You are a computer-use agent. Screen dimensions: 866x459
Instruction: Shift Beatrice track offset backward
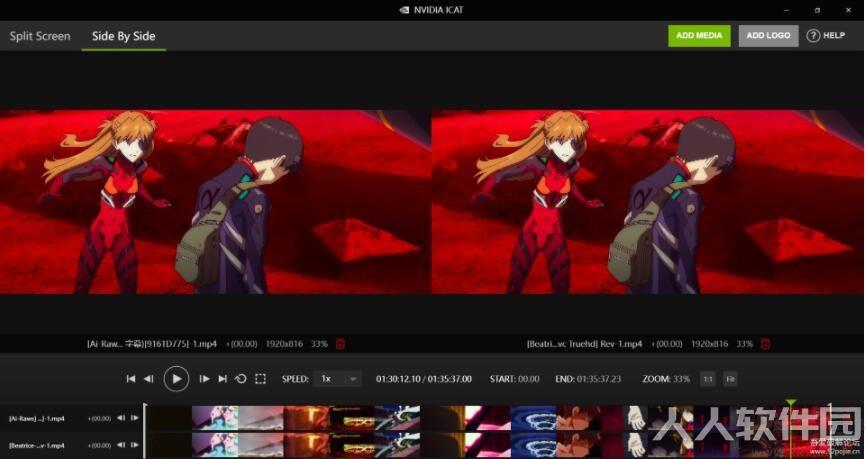[x=121, y=445]
